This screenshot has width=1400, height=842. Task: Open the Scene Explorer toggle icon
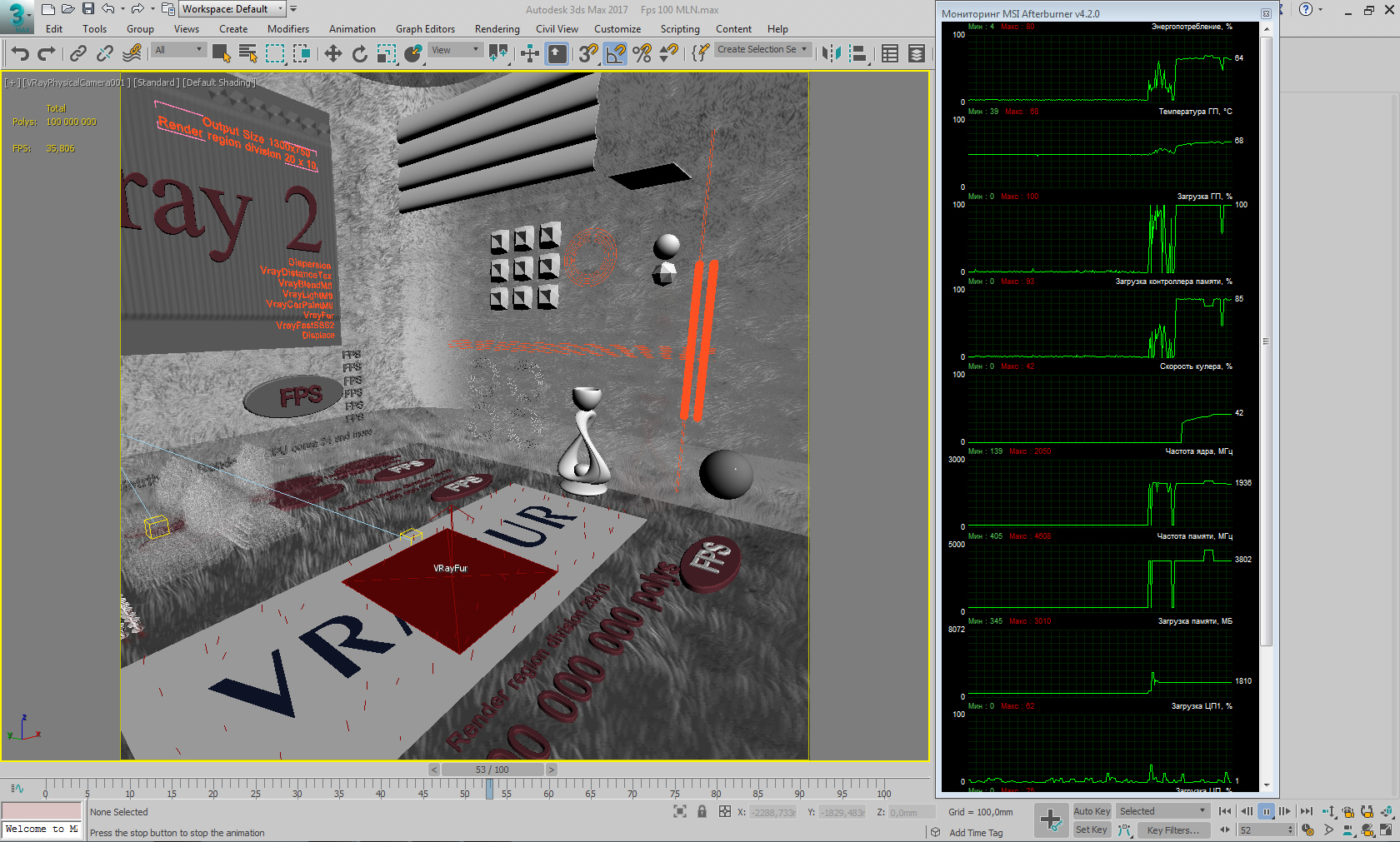coord(890,54)
